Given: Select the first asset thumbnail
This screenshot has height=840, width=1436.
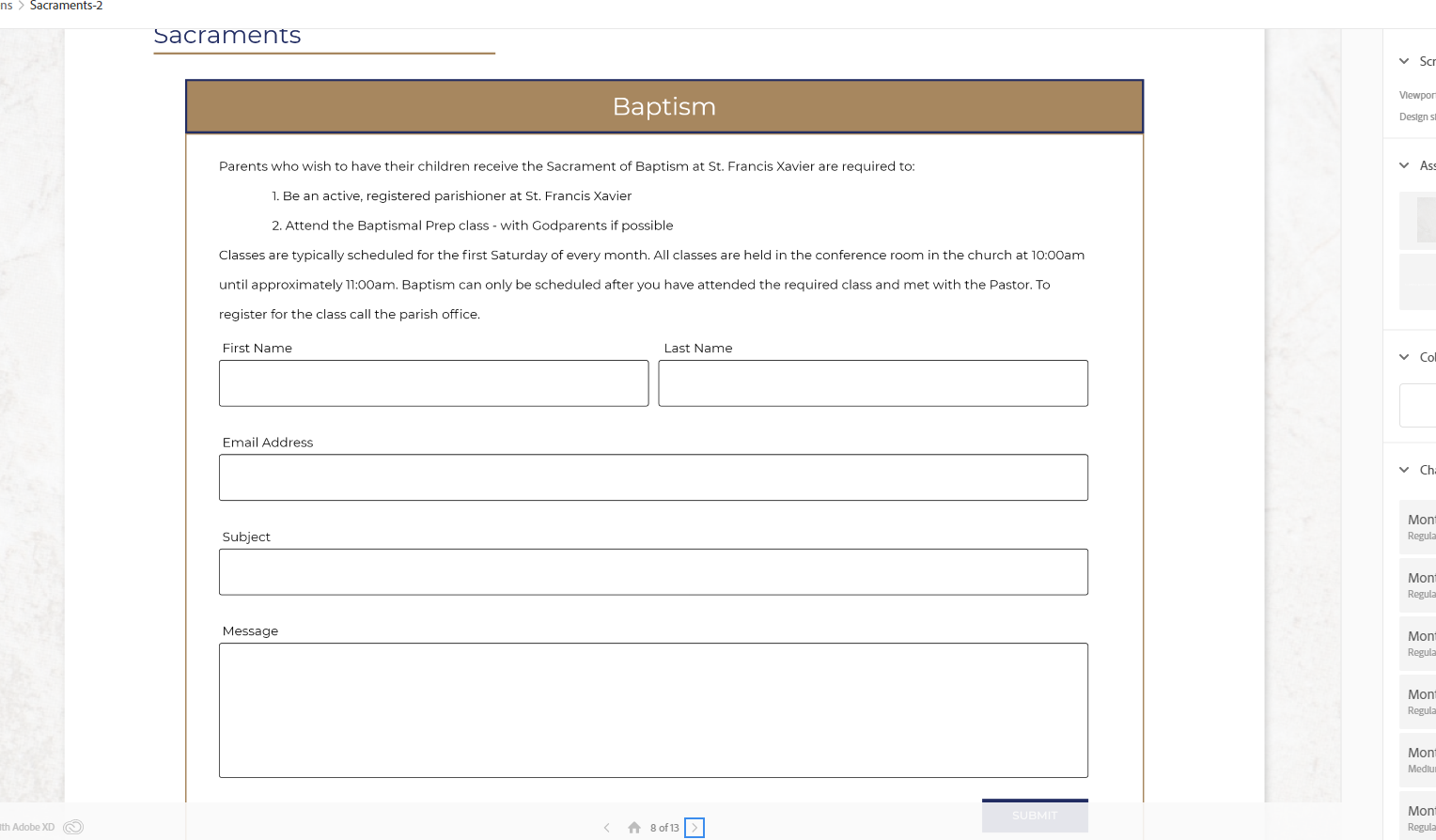Looking at the screenshot, I should click(1418, 221).
